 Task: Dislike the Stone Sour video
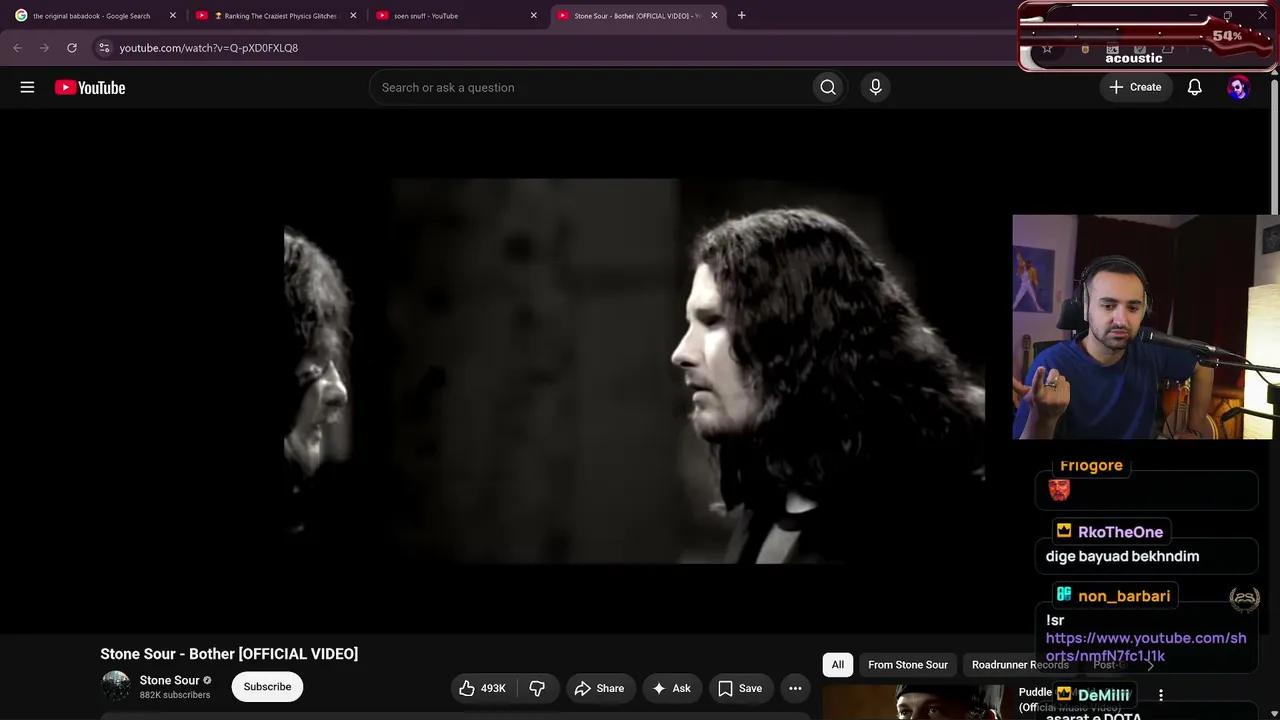[537, 688]
